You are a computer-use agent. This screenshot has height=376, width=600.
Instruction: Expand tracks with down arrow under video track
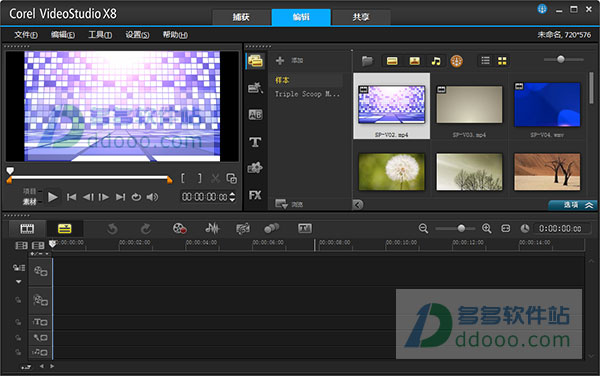pos(18,282)
